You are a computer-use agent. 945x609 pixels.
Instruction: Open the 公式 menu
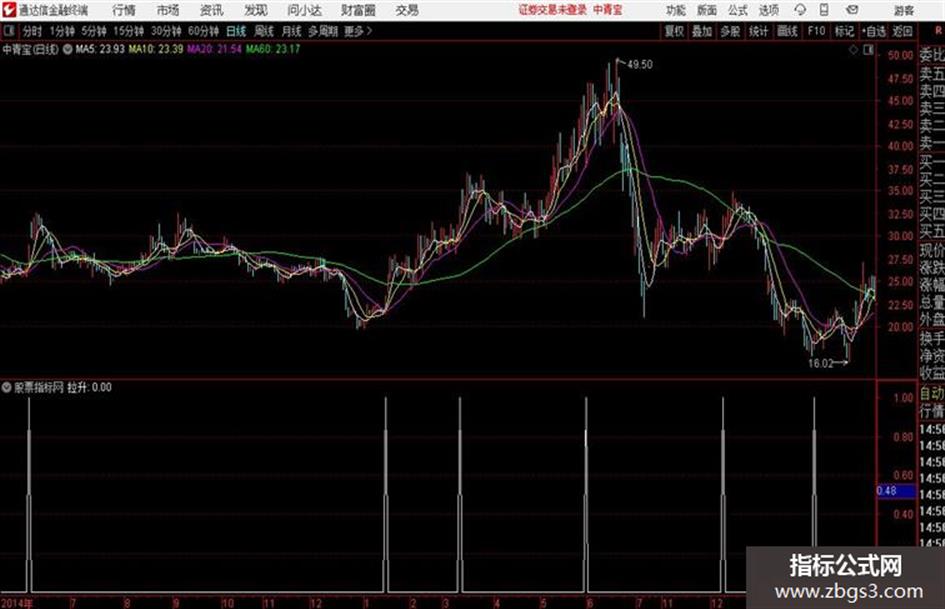[x=738, y=10]
